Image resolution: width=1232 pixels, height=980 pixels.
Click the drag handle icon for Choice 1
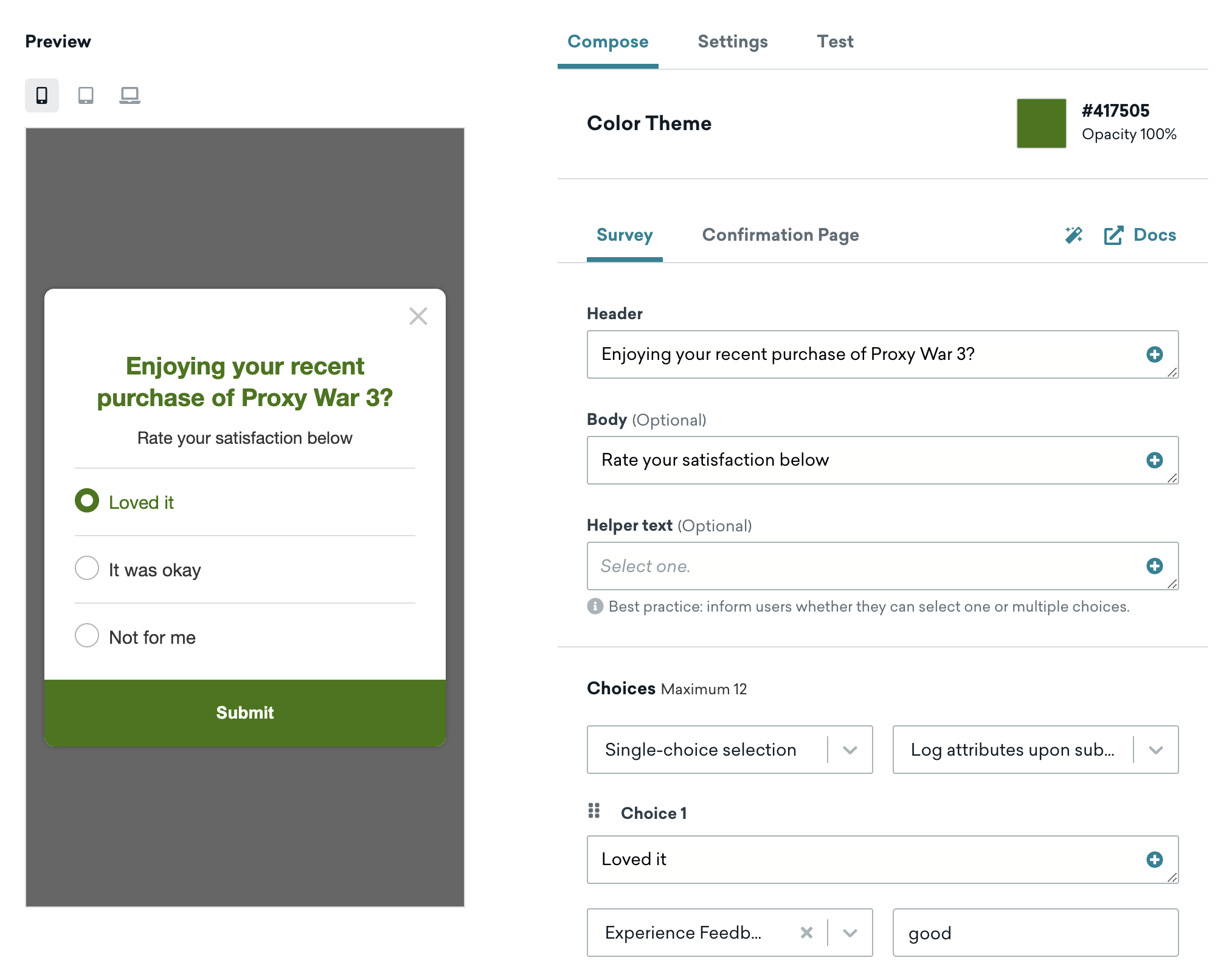[596, 810]
